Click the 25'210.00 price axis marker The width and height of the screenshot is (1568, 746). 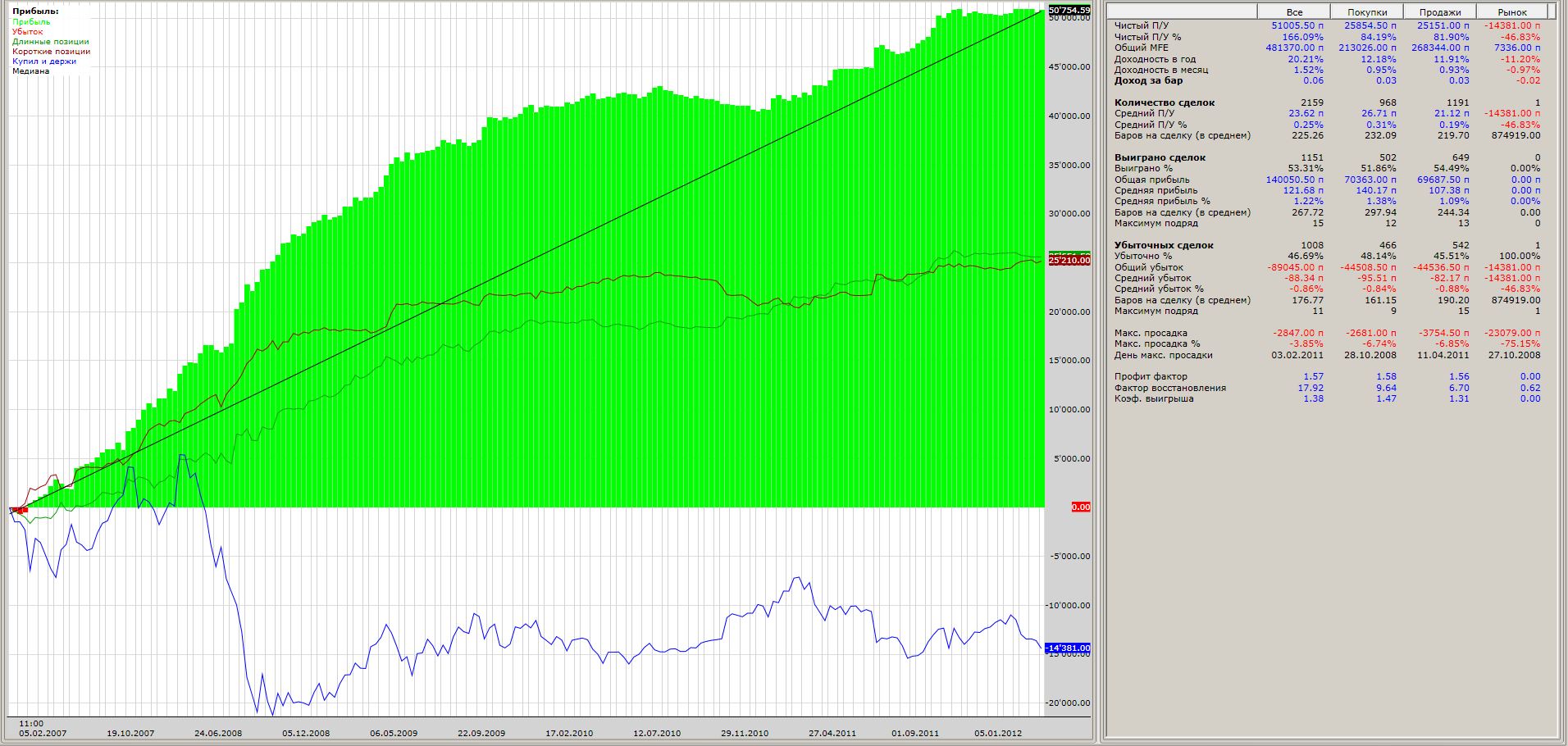point(1069,261)
